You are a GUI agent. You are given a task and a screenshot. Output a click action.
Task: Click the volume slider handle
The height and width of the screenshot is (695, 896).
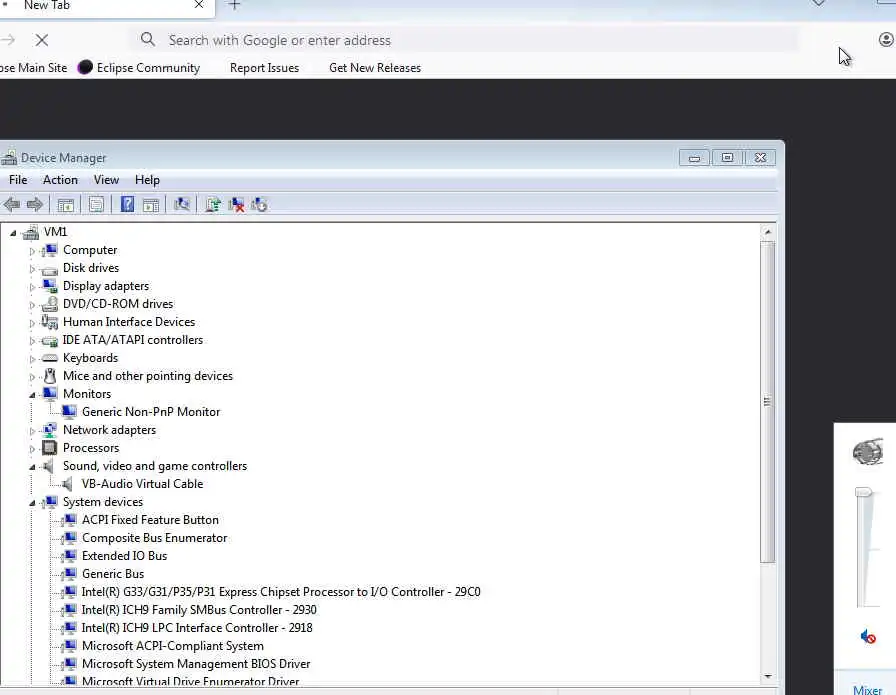coord(863,492)
